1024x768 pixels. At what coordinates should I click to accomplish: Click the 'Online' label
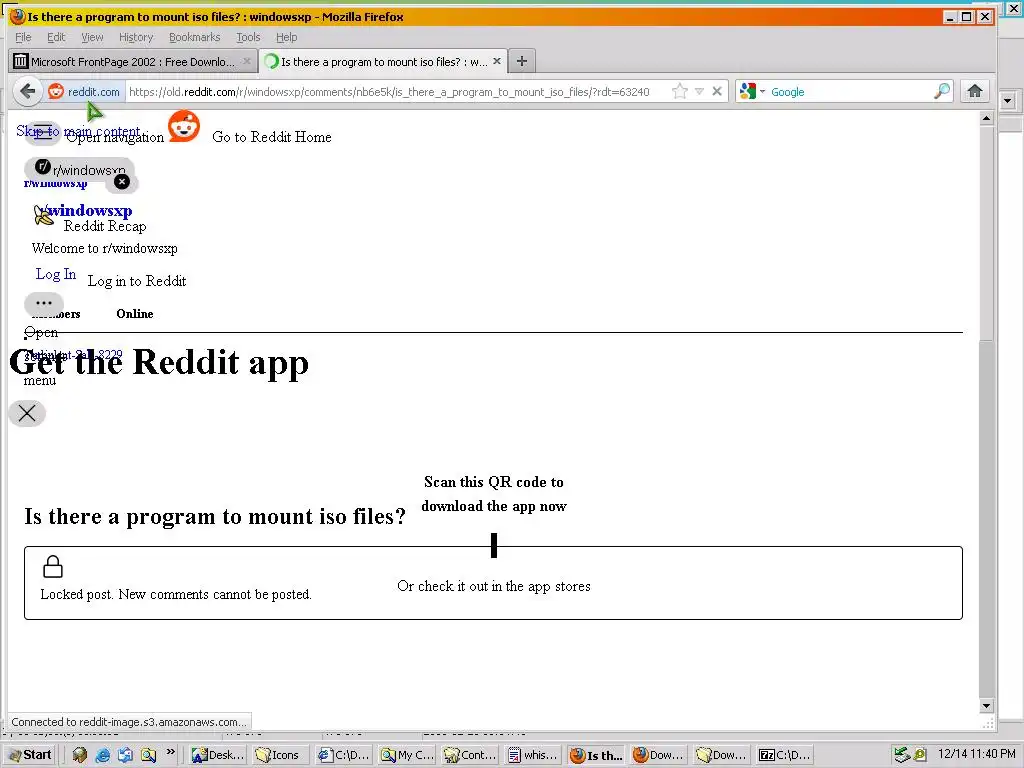click(135, 313)
